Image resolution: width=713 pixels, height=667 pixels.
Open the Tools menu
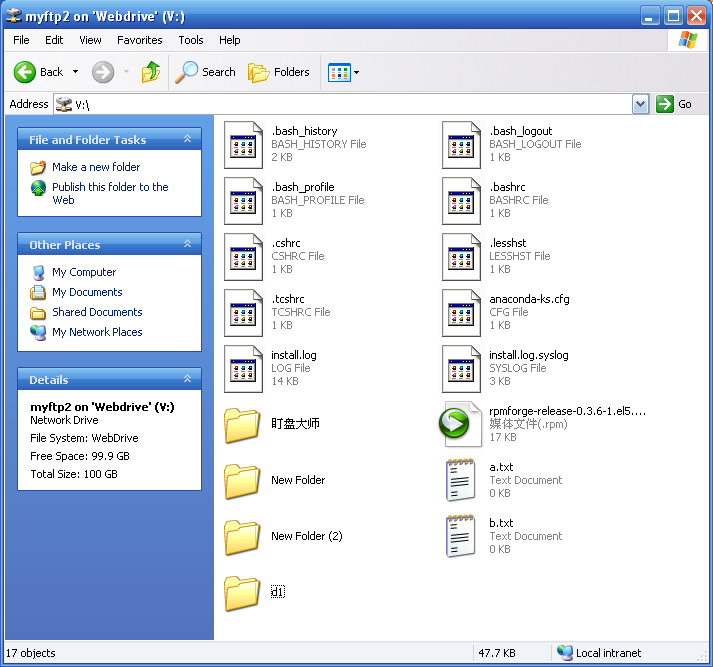pyautogui.click(x=190, y=40)
